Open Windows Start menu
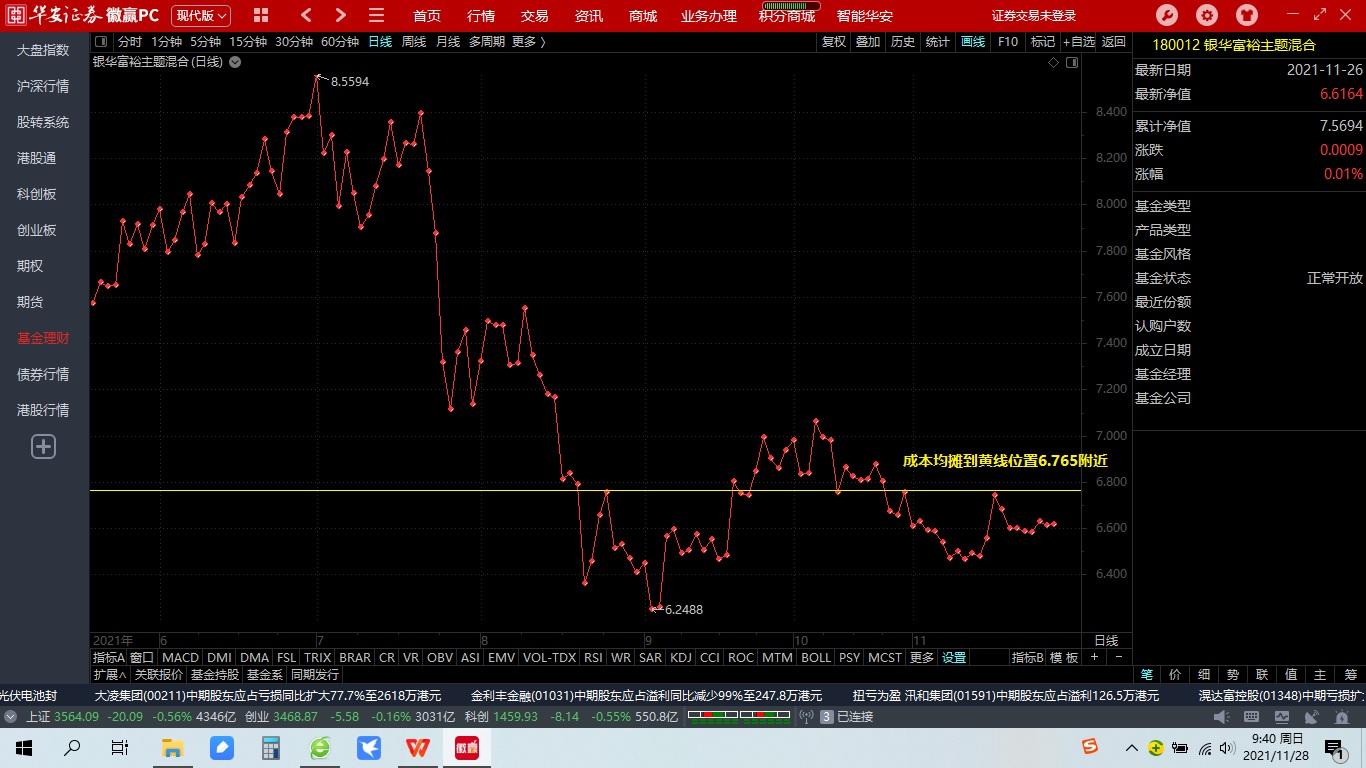Viewport: 1366px width, 768px height. (x=24, y=748)
